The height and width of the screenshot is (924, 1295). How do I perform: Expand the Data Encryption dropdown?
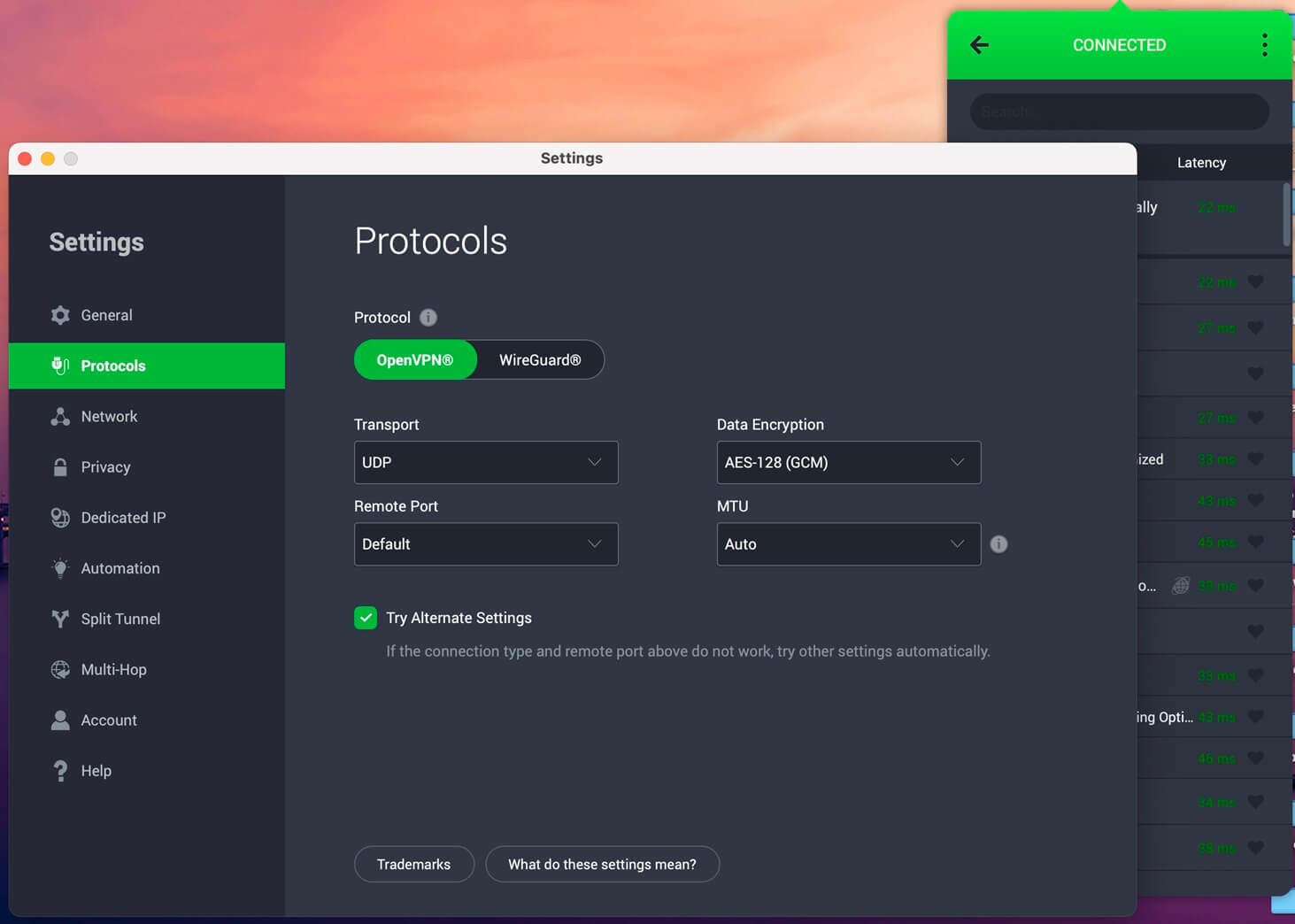pyautogui.click(x=848, y=462)
